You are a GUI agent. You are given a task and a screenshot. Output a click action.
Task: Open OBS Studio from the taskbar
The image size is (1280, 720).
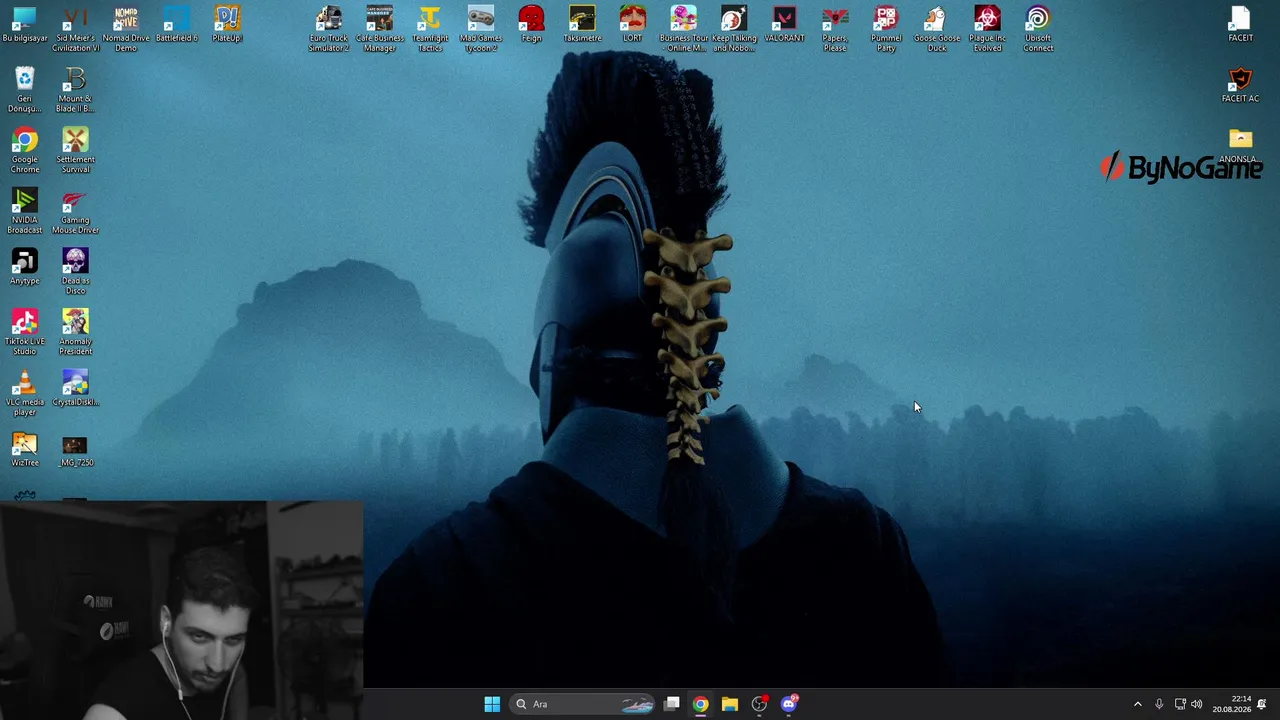759,704
